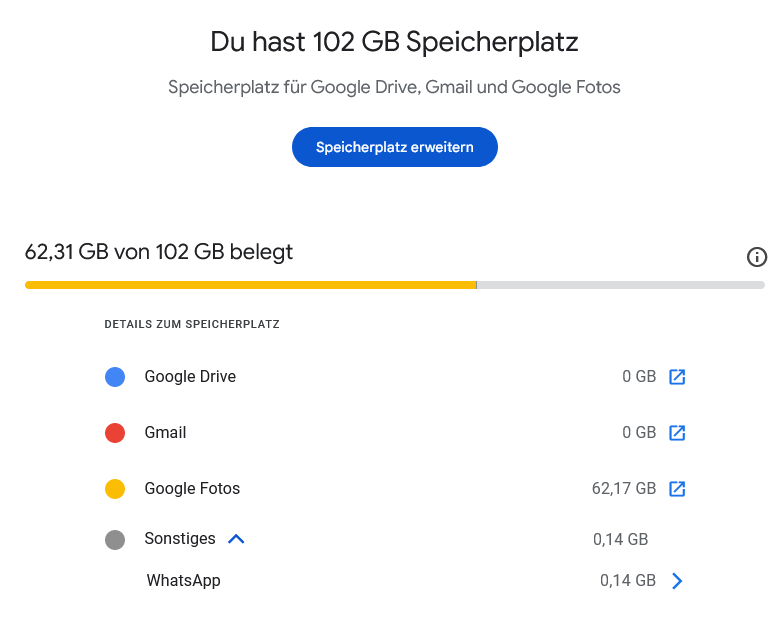The height and width of the screenshot is (631, 772).
Task: Click the yellow Google Fotos dot
Action: point(115,489)
